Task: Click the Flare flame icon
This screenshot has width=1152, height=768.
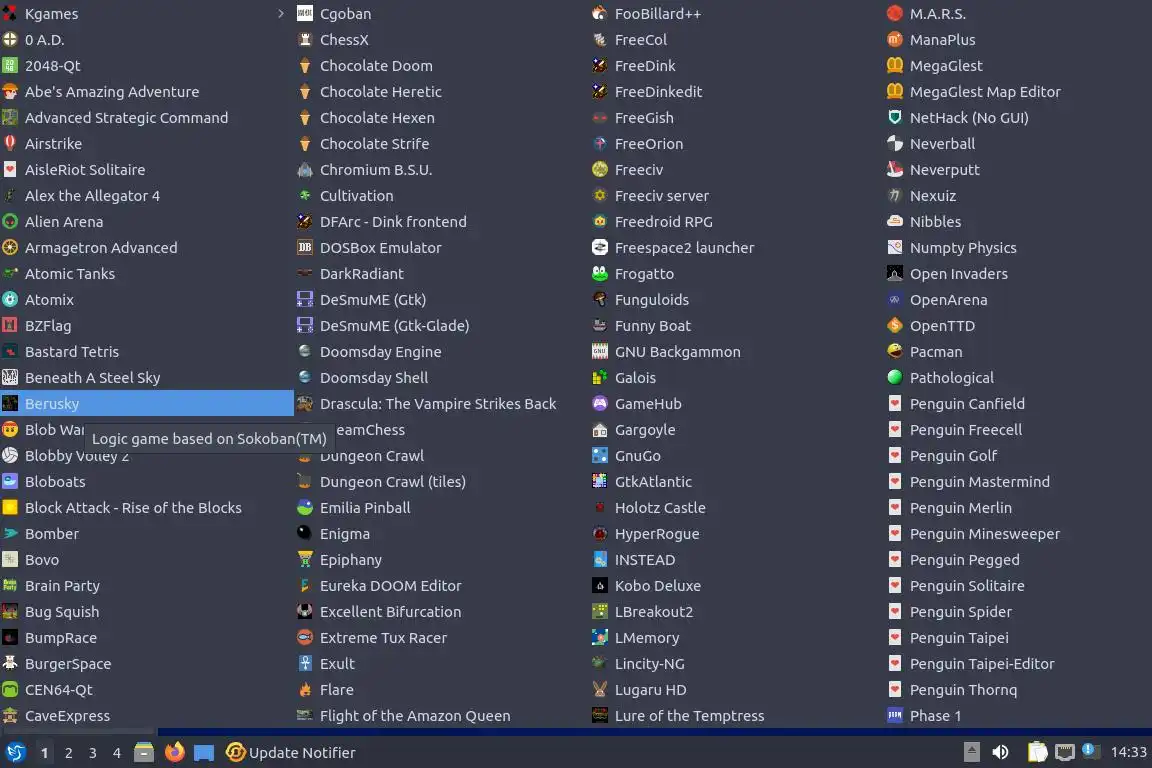Action: pos(305,690)
